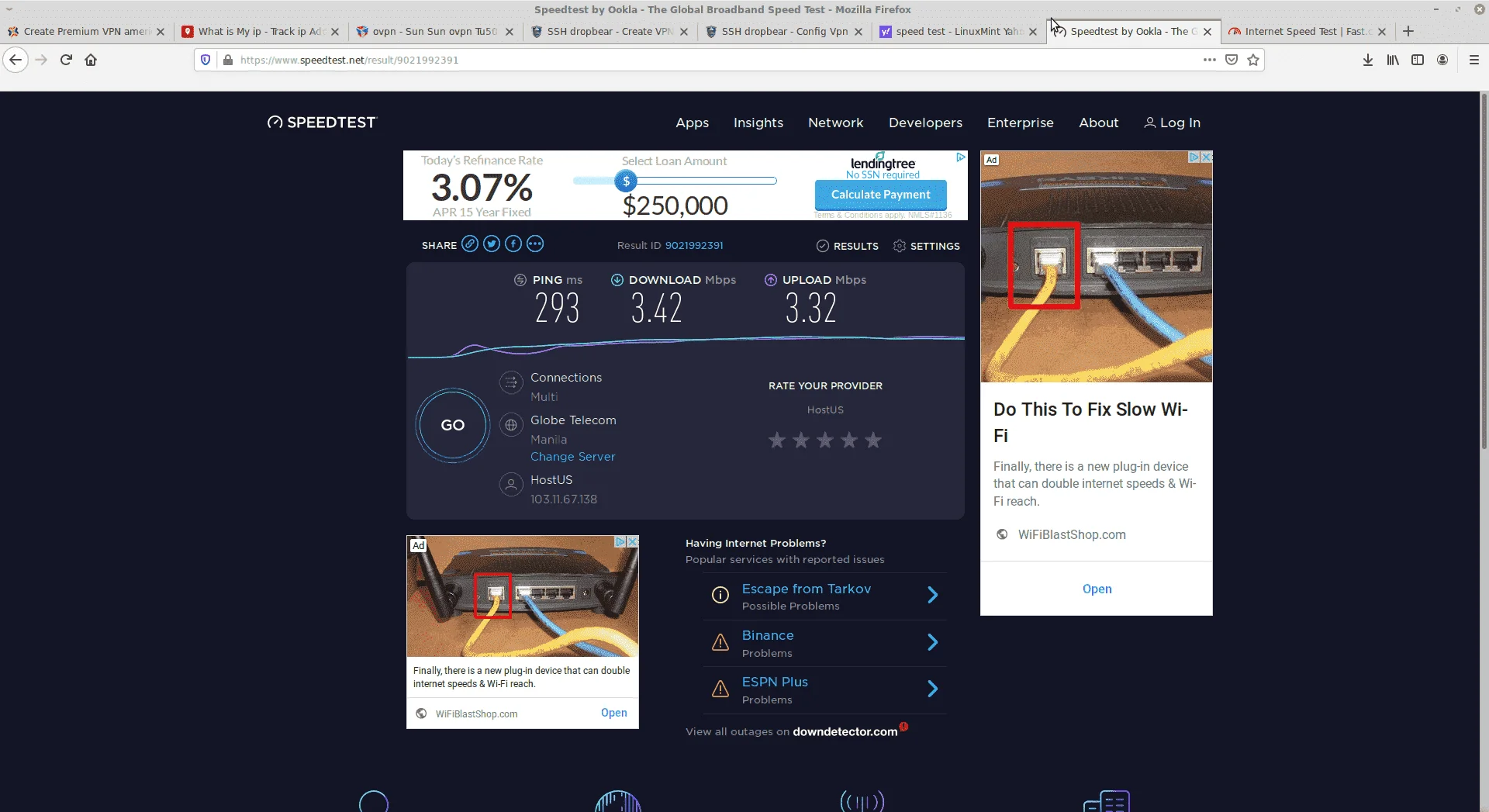
Task: Expand Binance problems chevron
Action: 933,642
